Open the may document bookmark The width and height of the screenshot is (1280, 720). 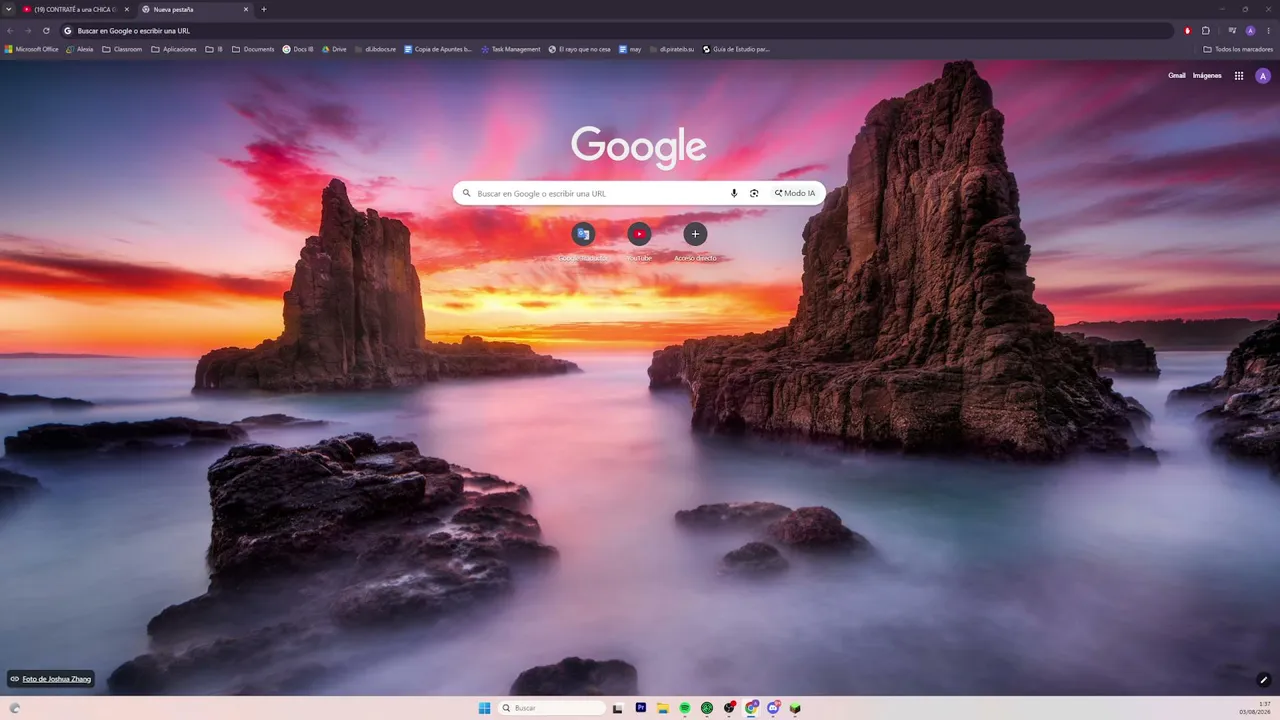630,49
